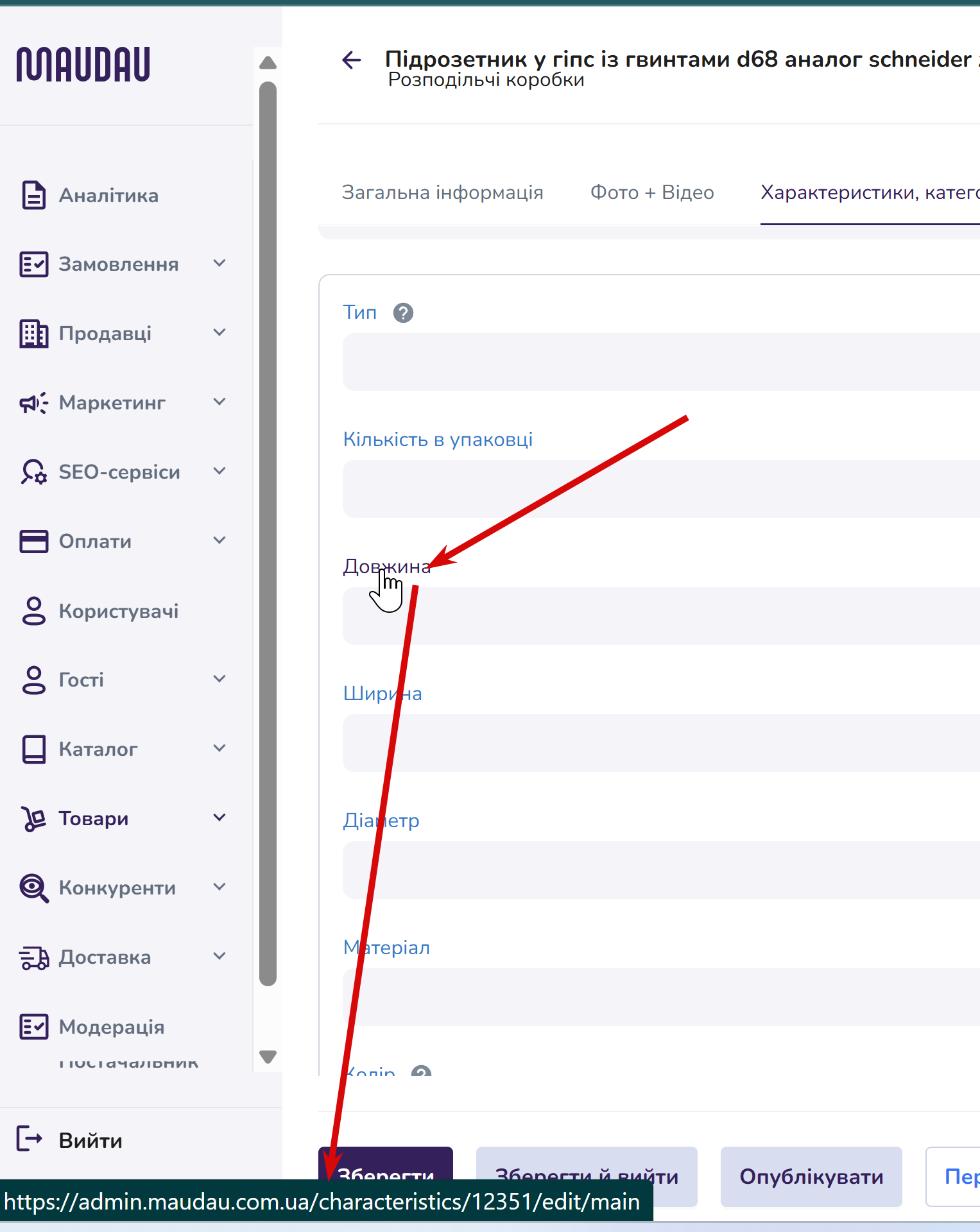Expand the Товари menu chevron
The image size is (980, 1232).
click(x=219, y=817)
